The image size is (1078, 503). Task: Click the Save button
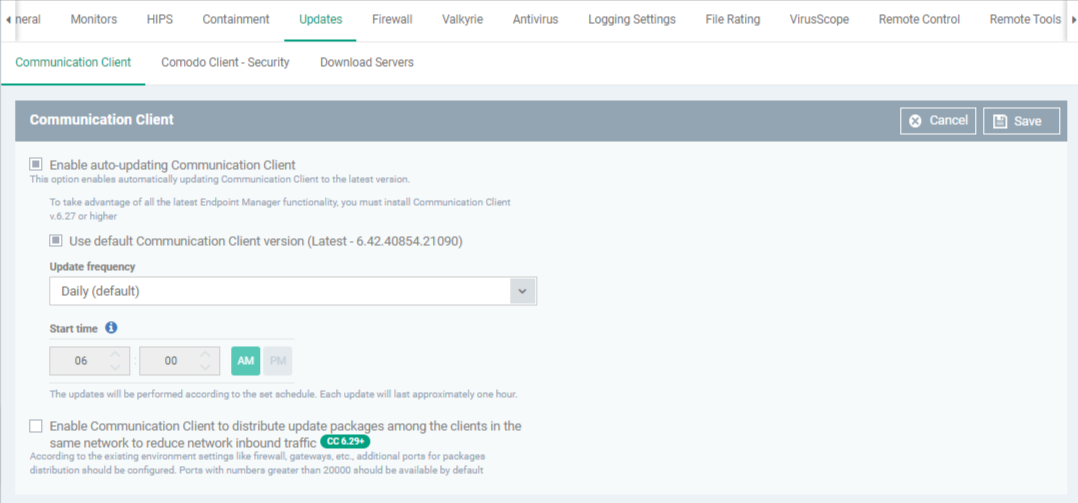[x=1021, y=121]
